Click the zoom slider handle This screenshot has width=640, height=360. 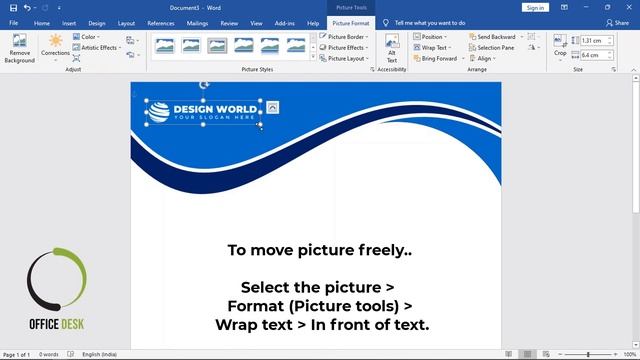588,354
